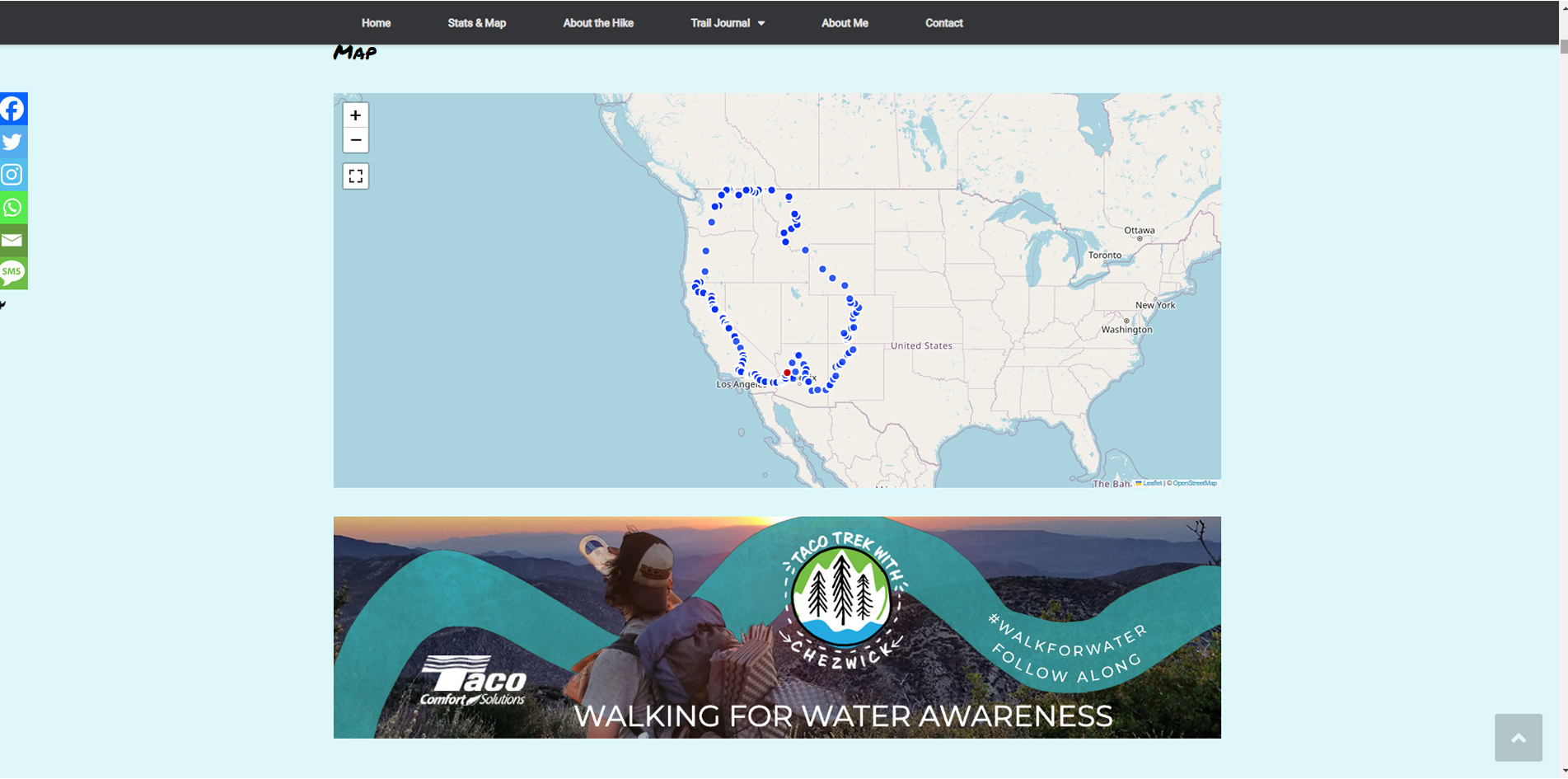The width and height of the screenshot is (1568, 779).
Task: Open the Instagram share icon
Action: pyautogui.click(x=13, y=175)
